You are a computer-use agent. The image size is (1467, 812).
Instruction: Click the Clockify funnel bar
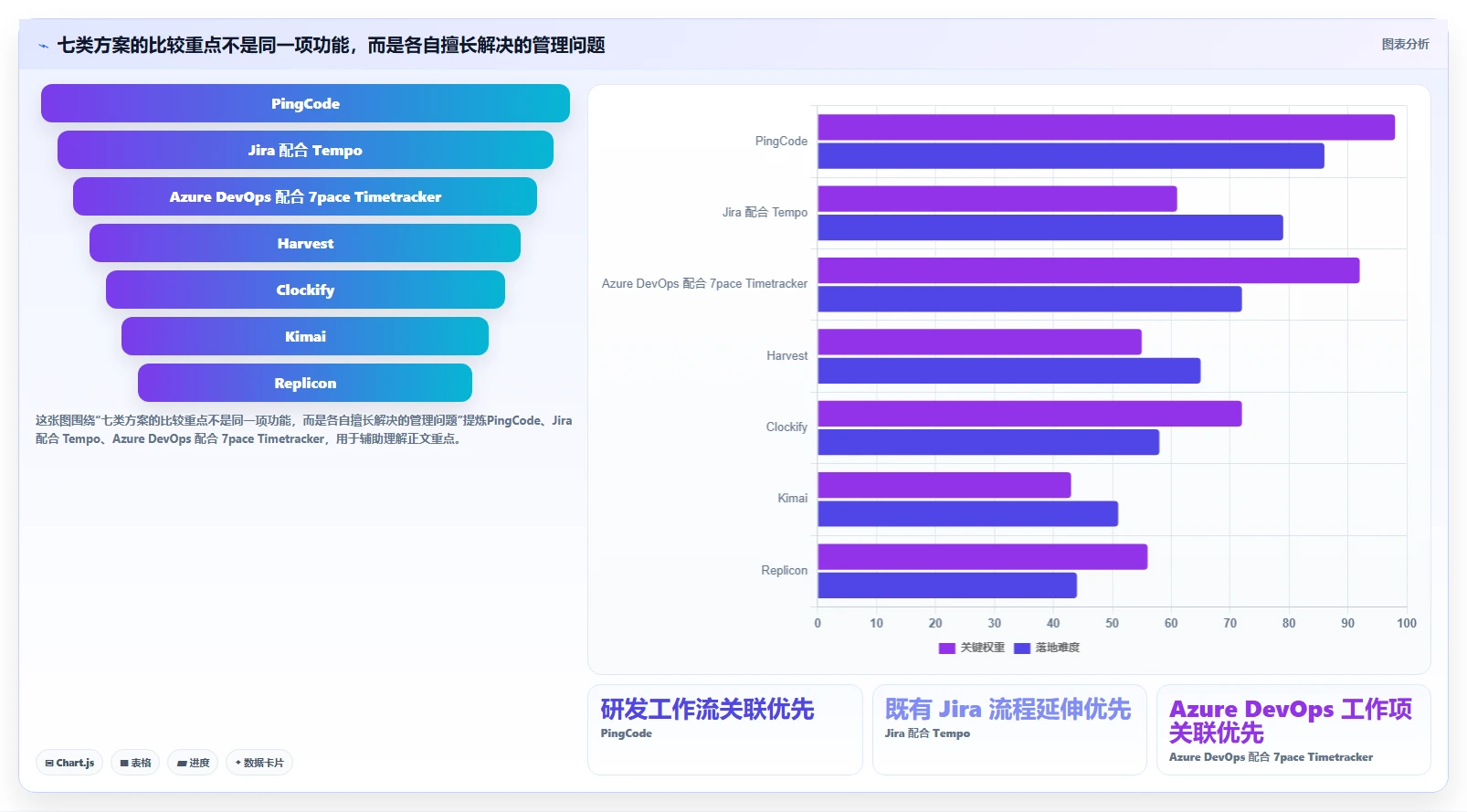[305, 290]
